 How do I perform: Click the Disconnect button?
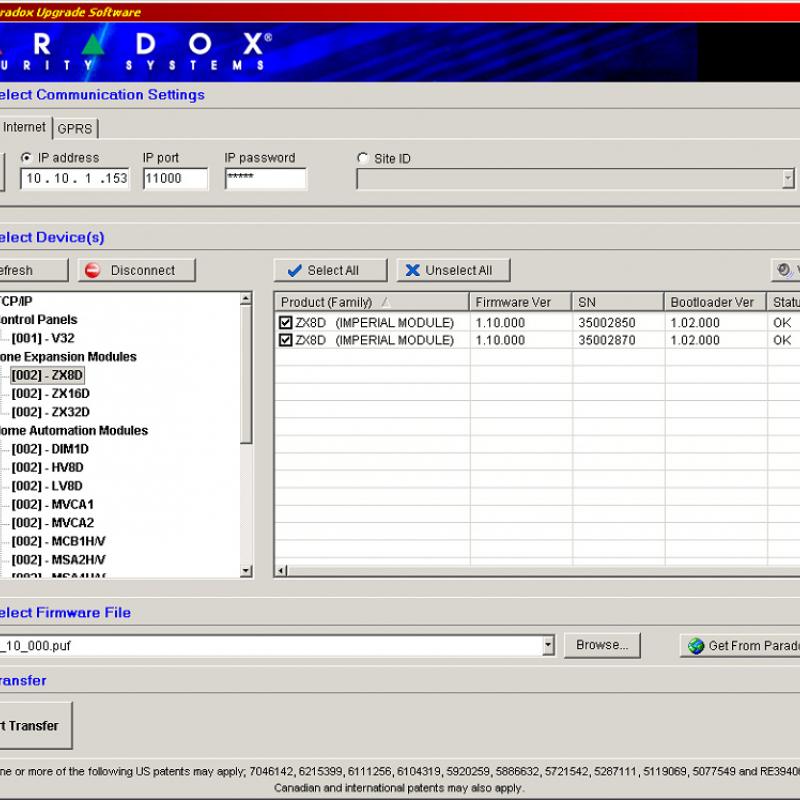[x=136, y=270]
